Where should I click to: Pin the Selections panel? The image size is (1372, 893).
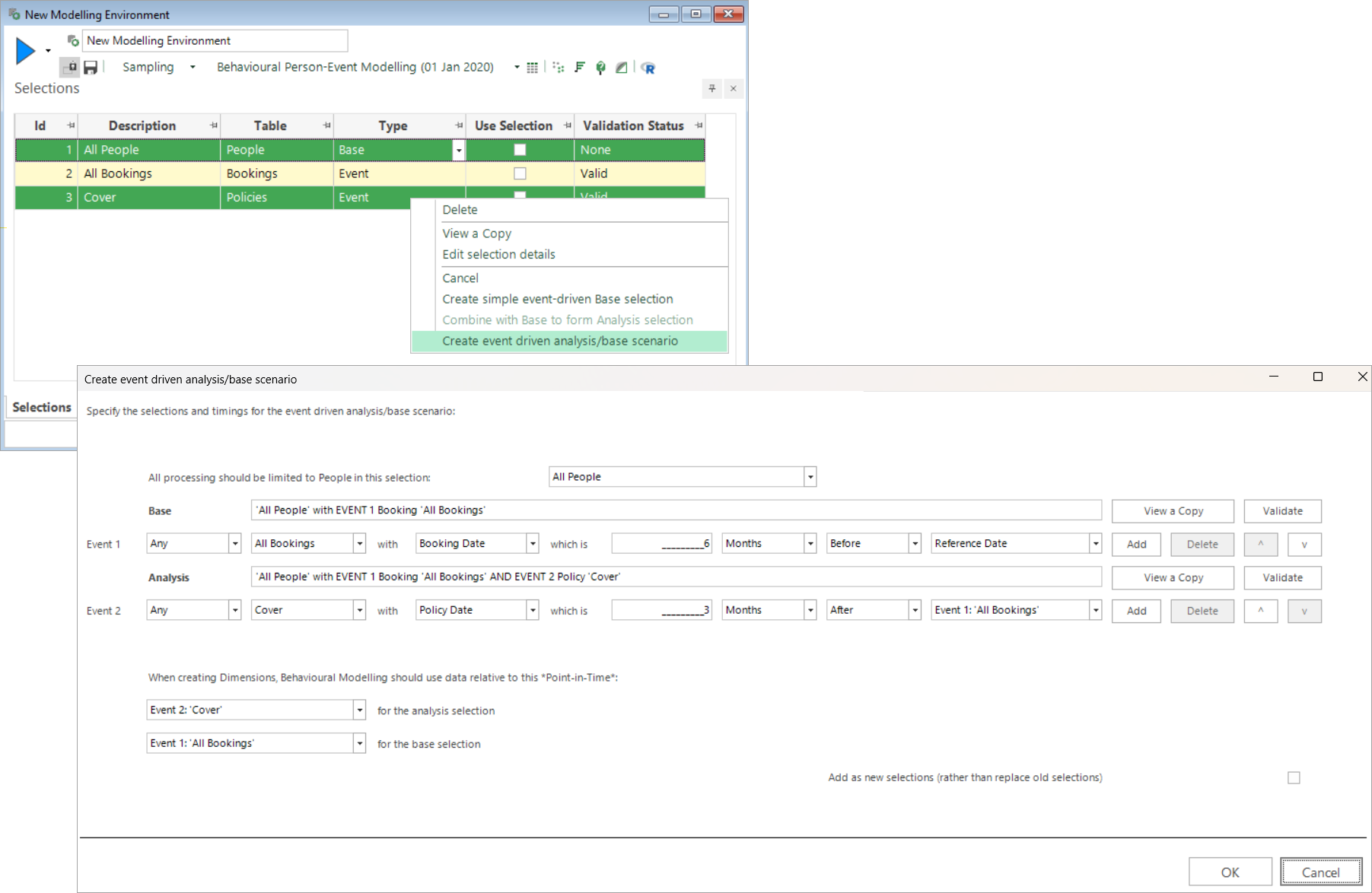[712, 89]
